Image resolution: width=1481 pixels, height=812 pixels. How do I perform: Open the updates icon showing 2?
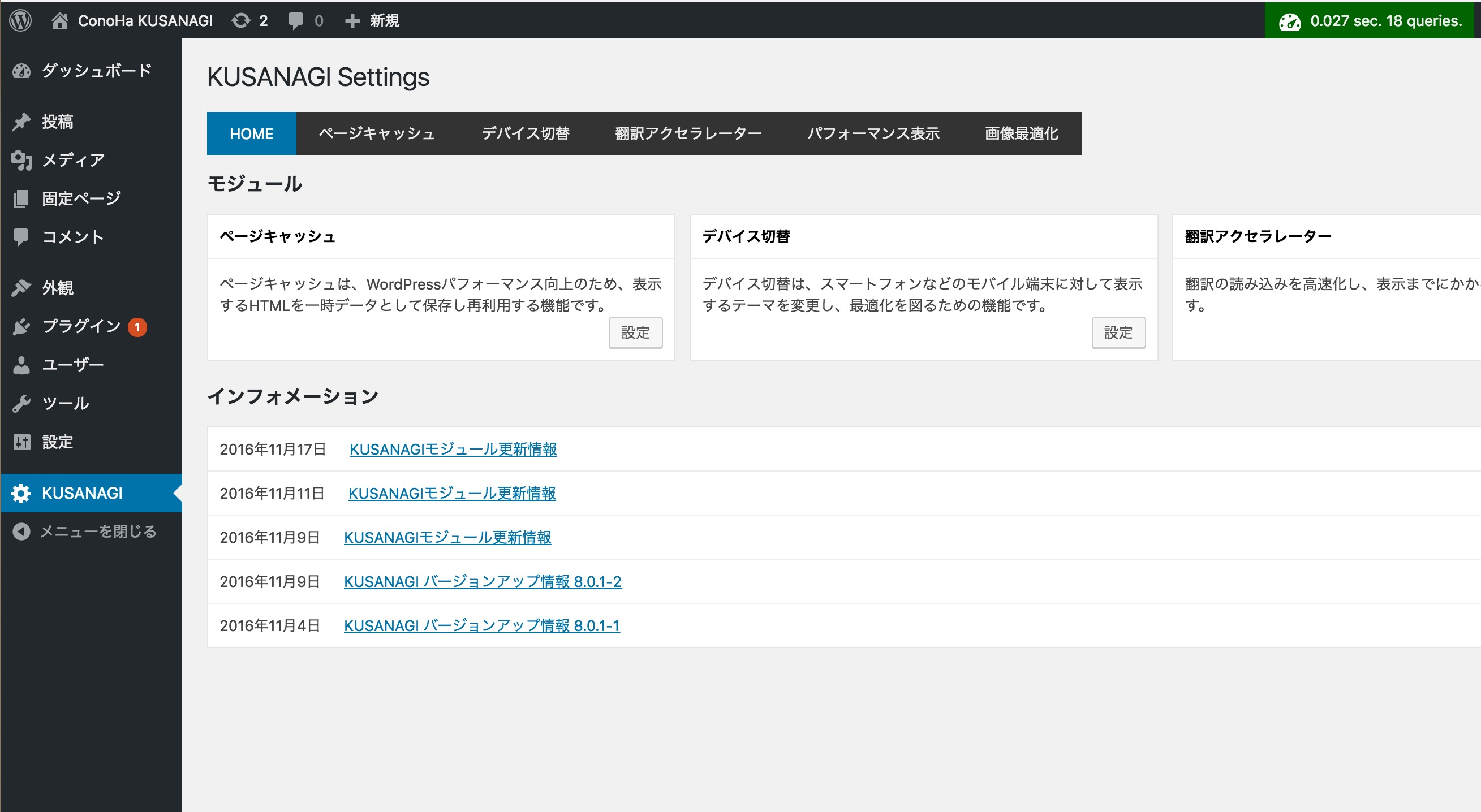pyautogui.click(x=240, y=21)
